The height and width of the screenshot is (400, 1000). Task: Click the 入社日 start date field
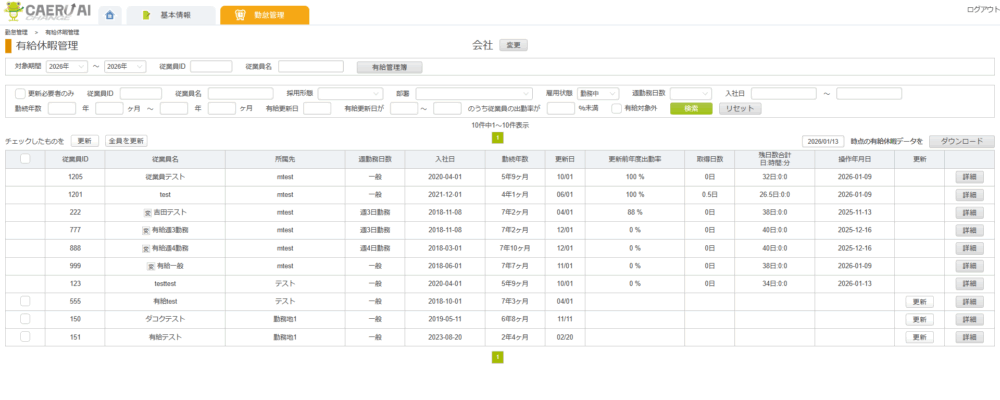coord(784,94)
